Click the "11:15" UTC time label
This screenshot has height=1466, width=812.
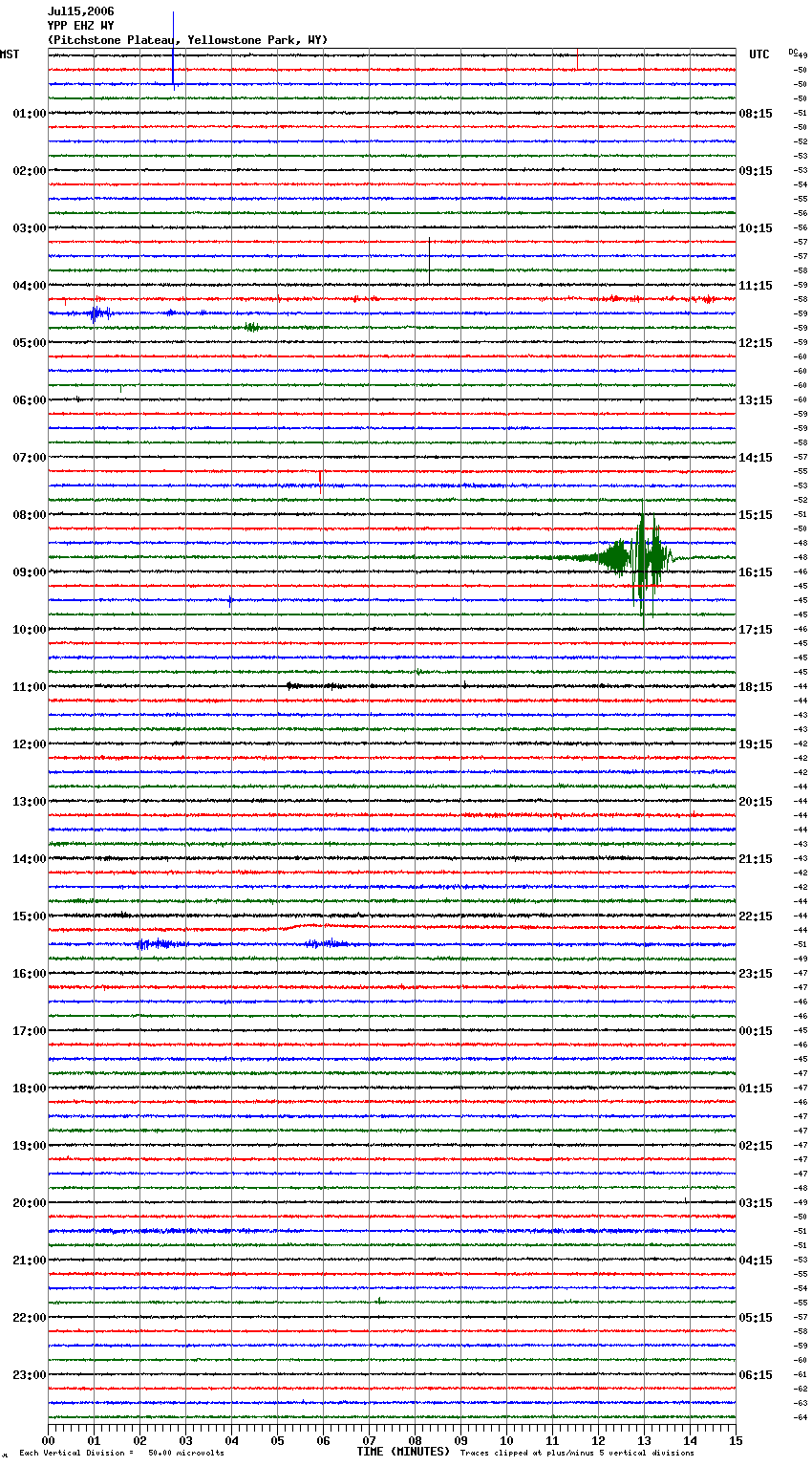[x=756, y=286]
